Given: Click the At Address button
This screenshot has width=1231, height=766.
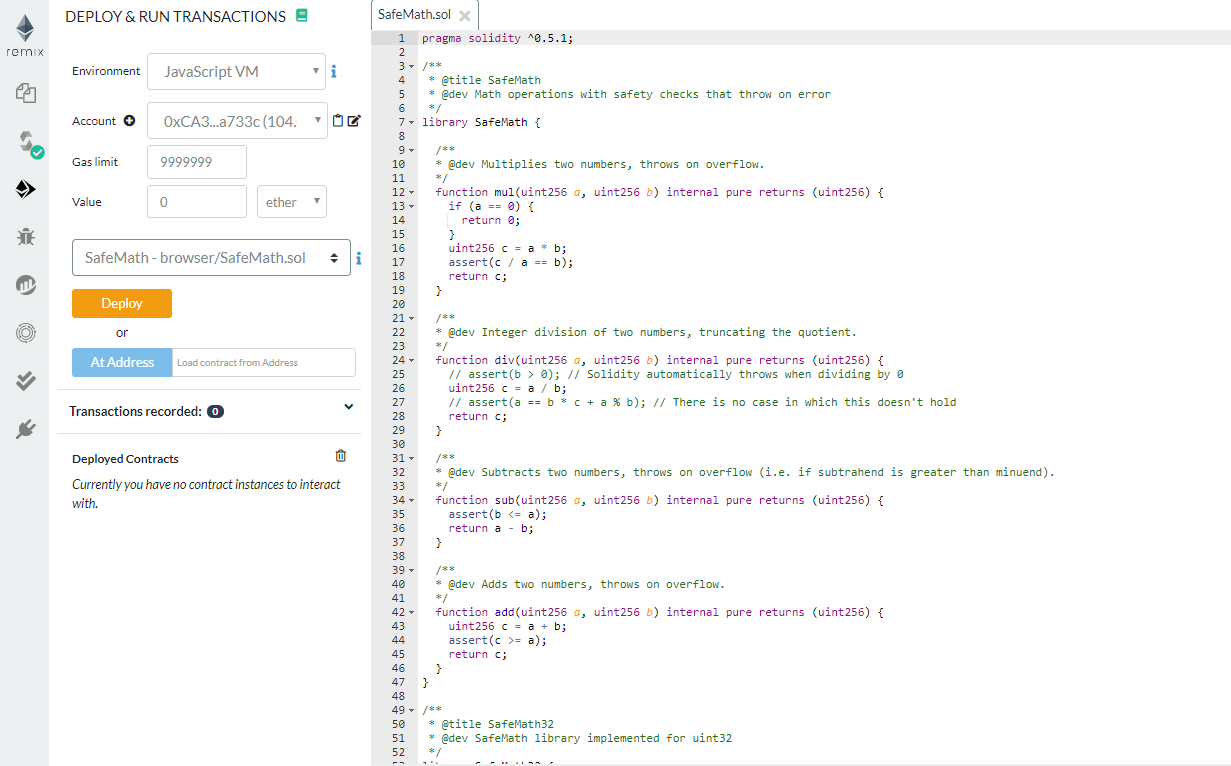Looking at the screenshot, I should coord(122,362).
